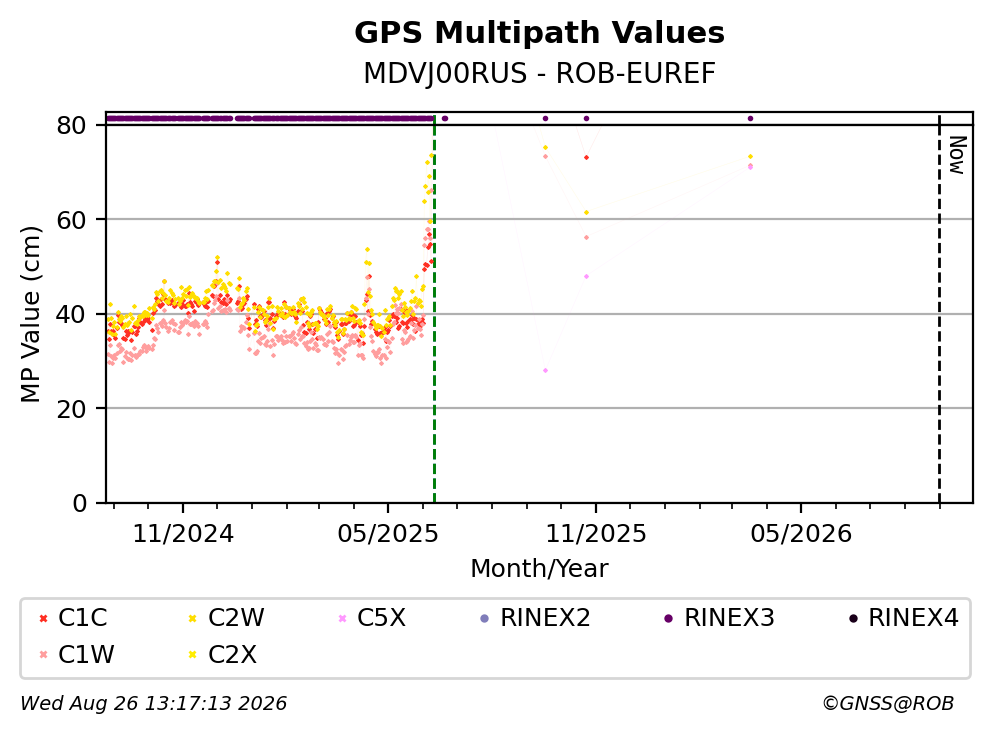Click the MP Value (cm) axis label
This screenshot has width=993, height=734.
30,314
